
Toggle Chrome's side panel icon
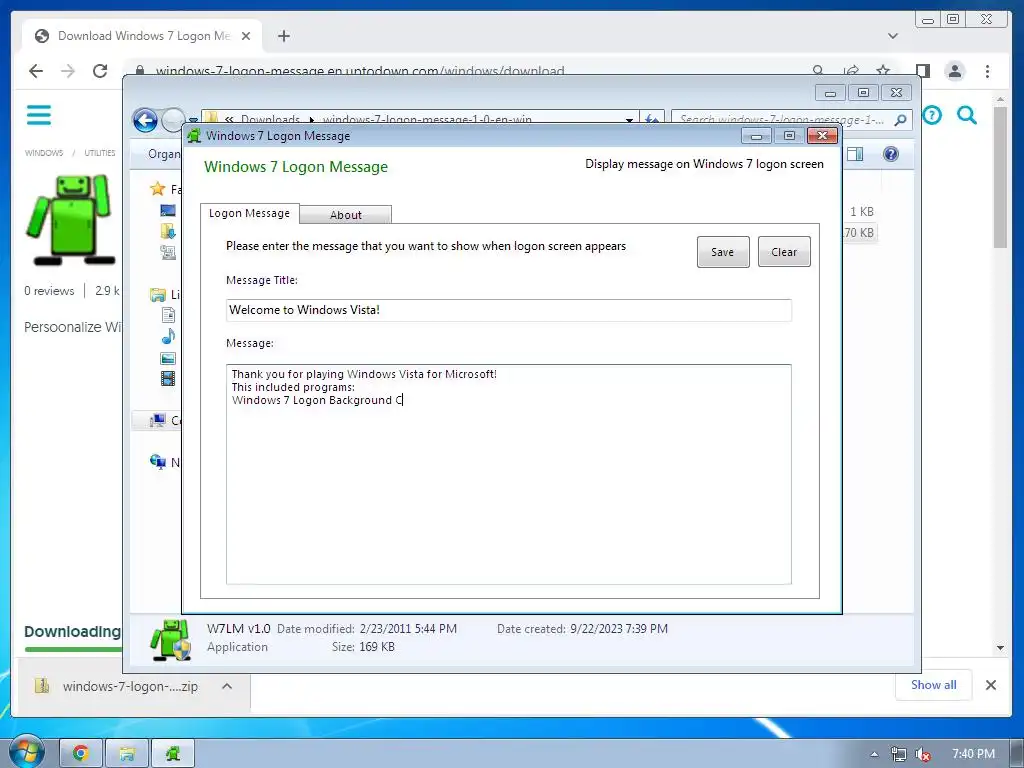click(x=922, y=71)
